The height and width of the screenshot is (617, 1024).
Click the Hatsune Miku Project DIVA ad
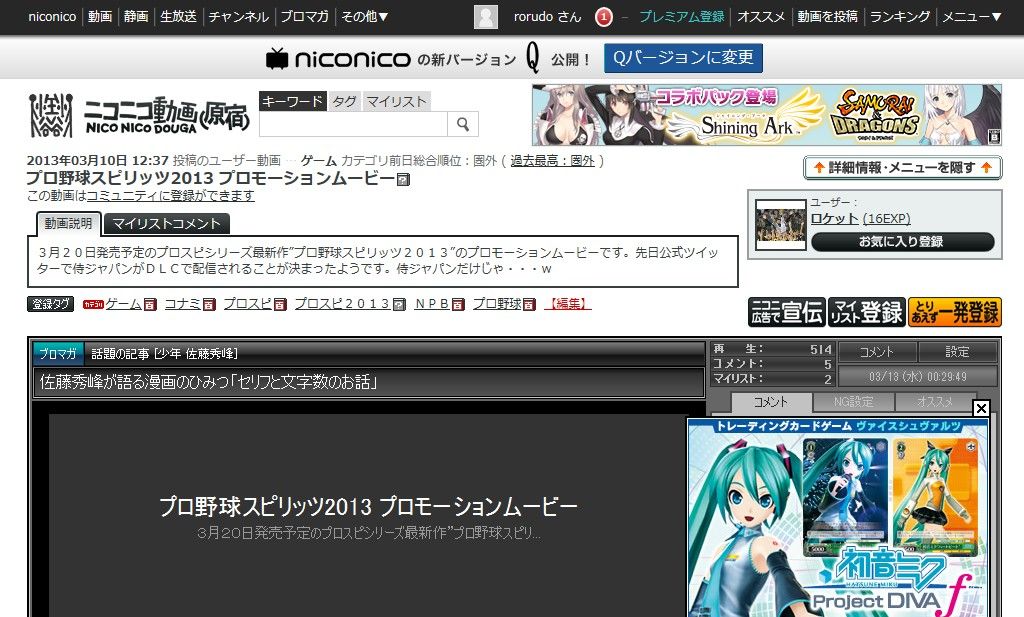pyautogui.click(x=838, y=519)
